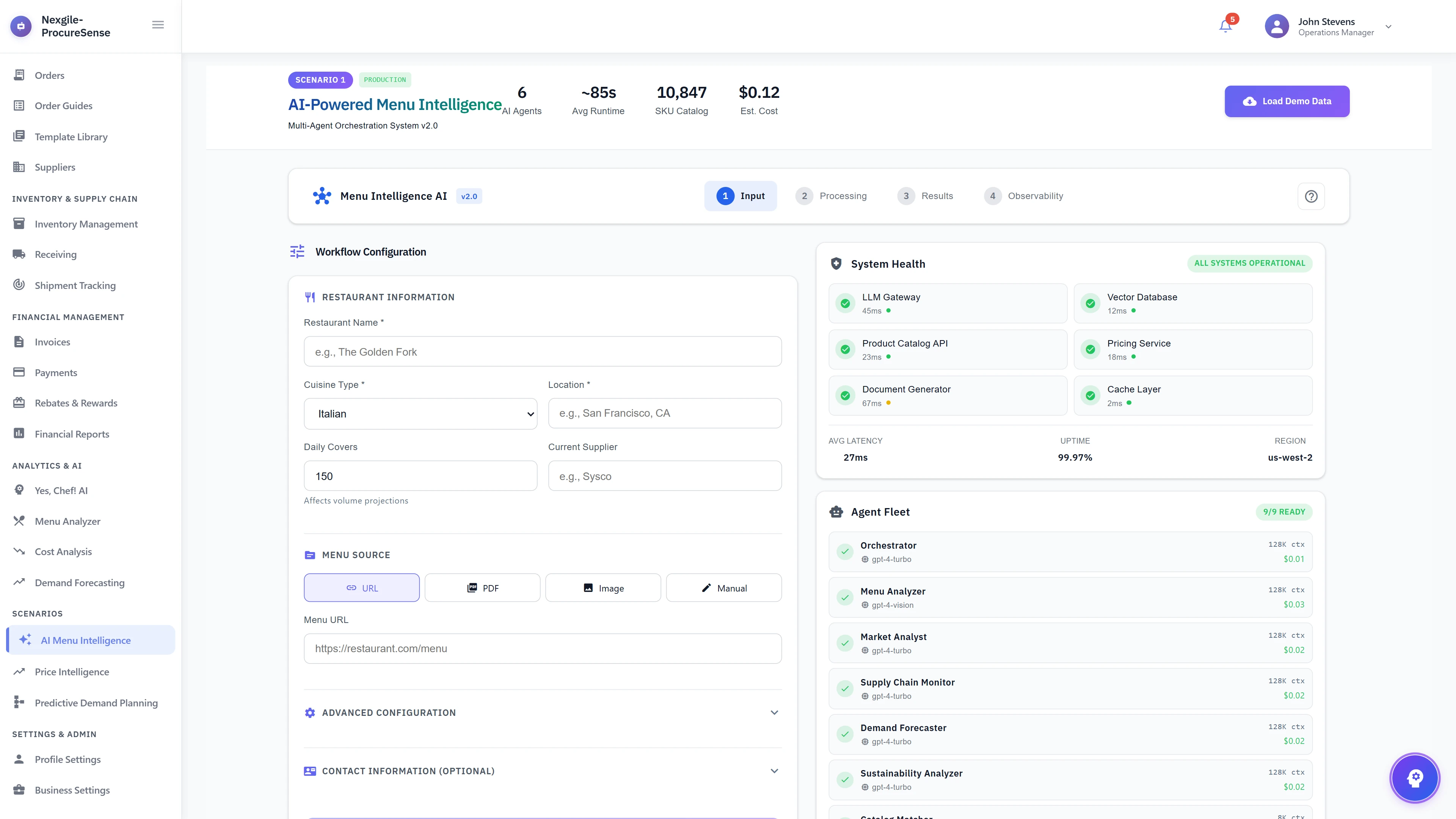Select the Cost Analysis sidebar icon
Viewport: 1456px width, 819px height.
tap(19, 551)
